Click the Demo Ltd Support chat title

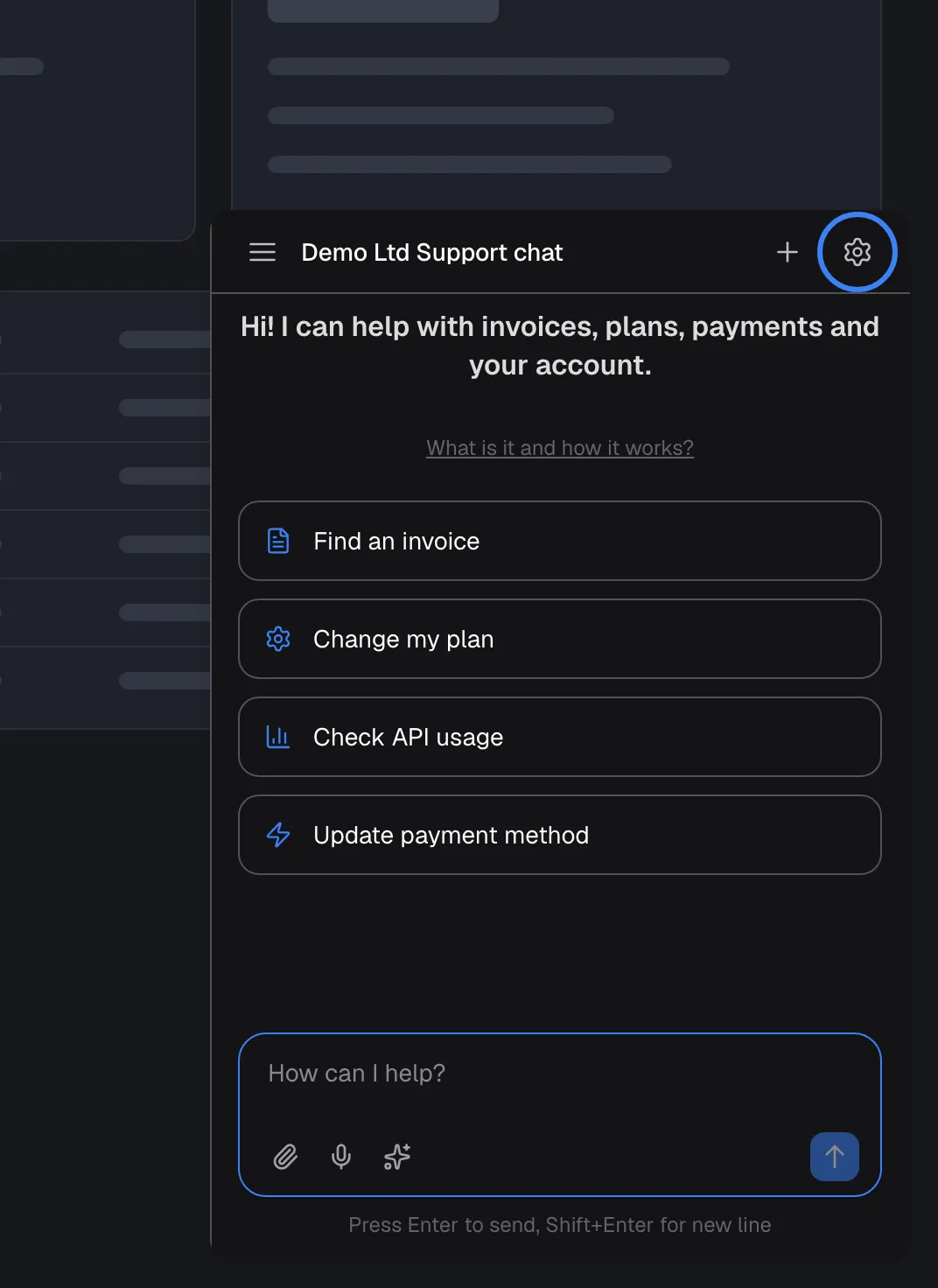[x=432, y=252]
